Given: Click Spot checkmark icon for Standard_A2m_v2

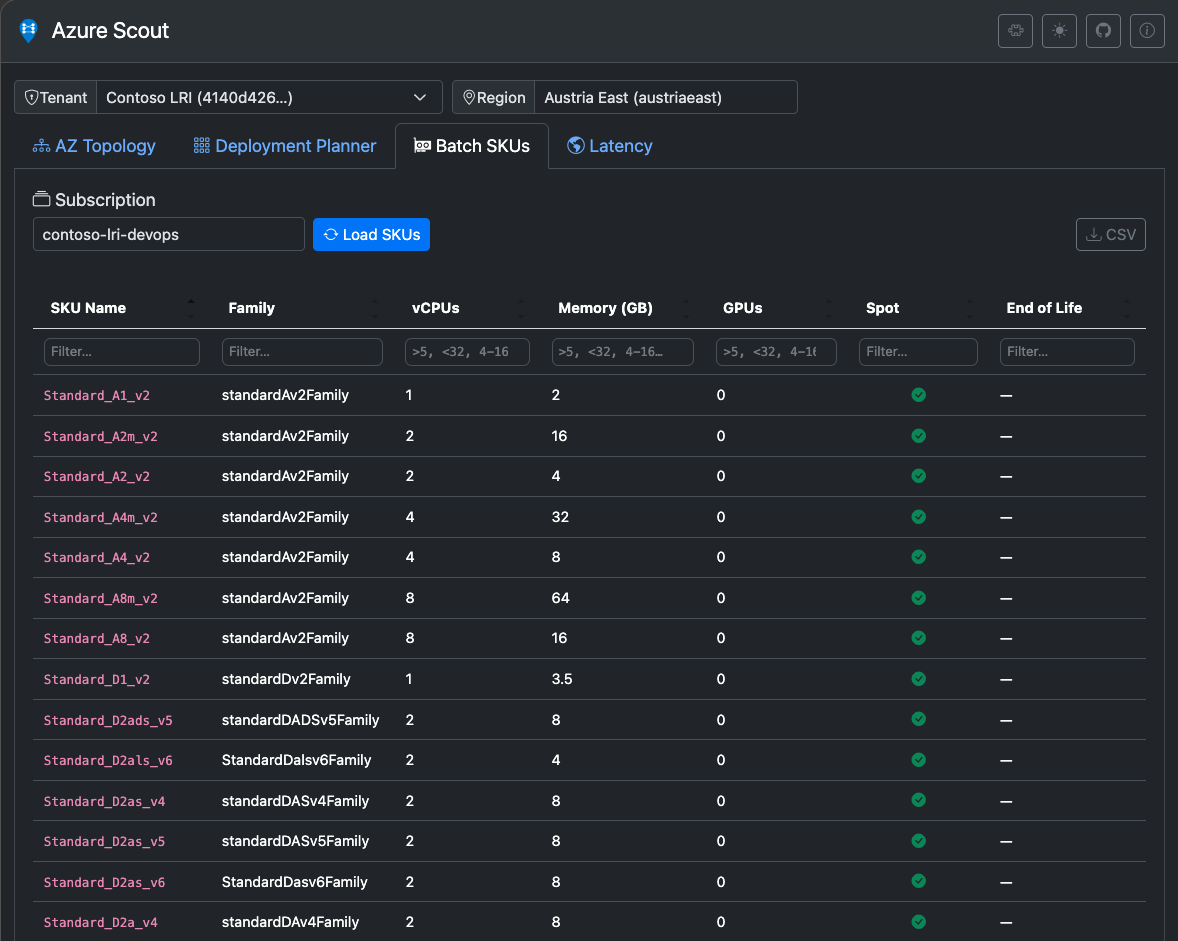Looking at the screenshot, I should point(918,436).
